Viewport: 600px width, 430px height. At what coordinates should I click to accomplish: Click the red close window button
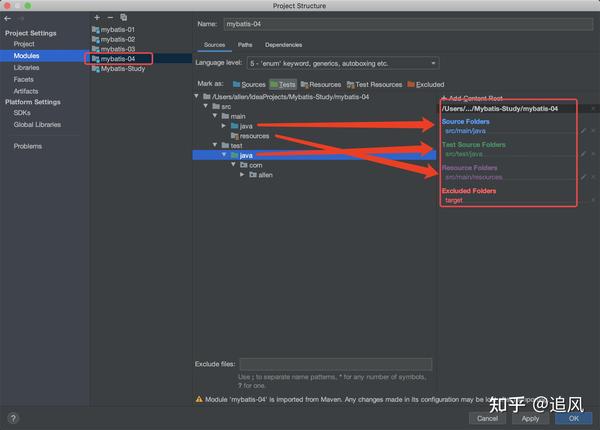7,5
